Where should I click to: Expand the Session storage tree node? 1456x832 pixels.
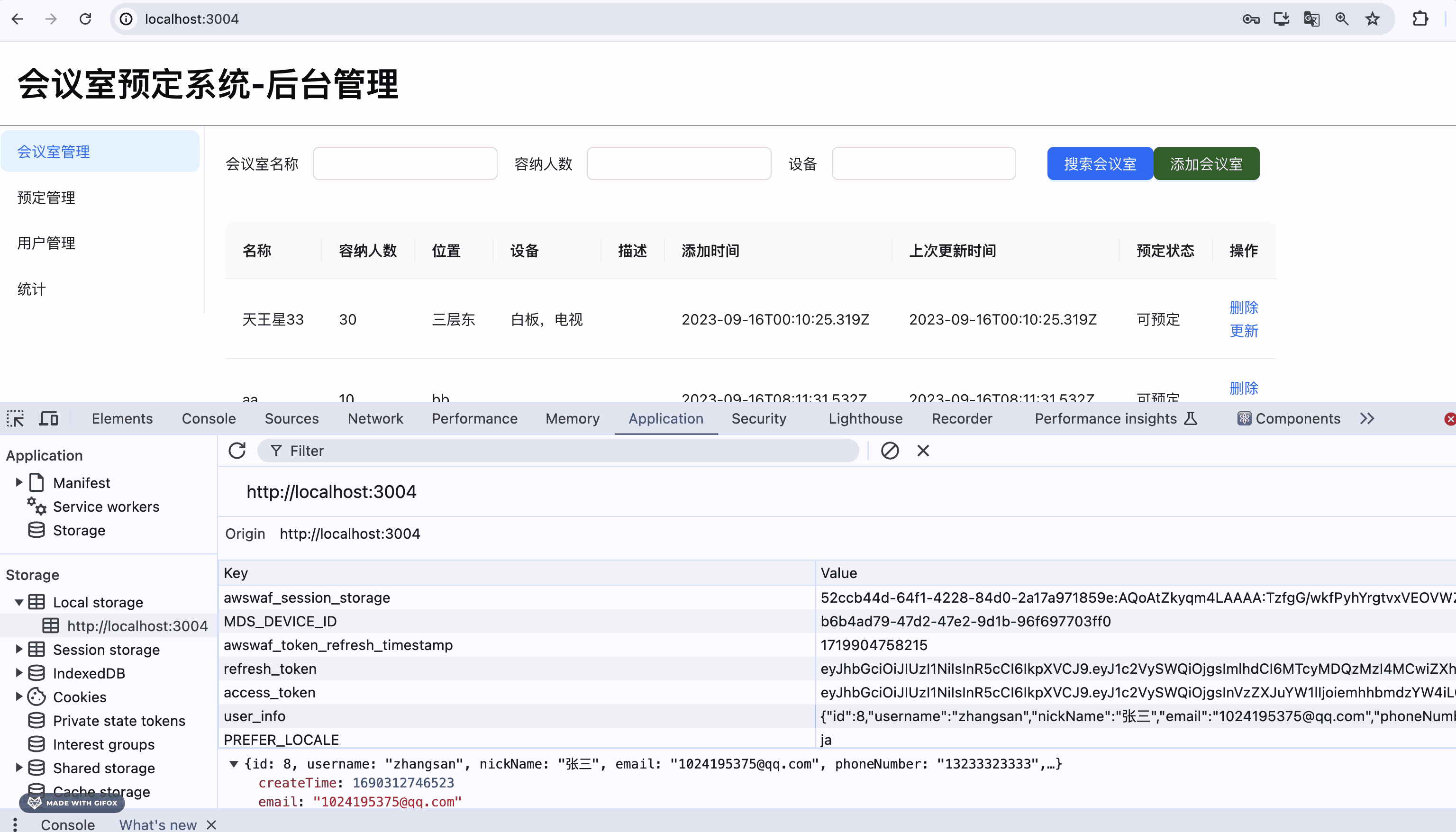click(19, 649)
